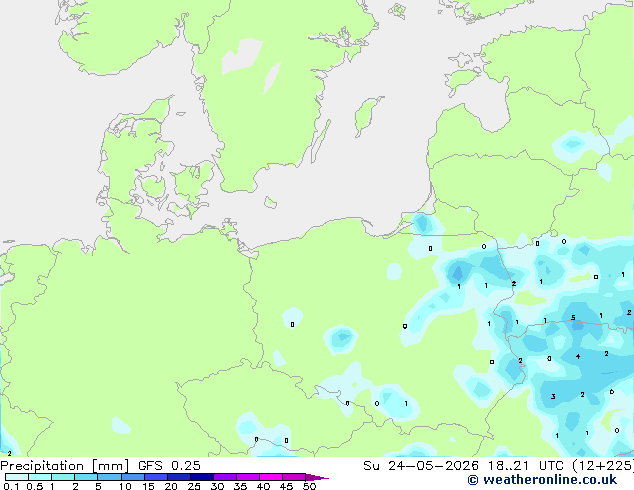This screenshot has height=490, width=634.
Task: Click the '18..21 UTC' time text
Action: coord(526,466)
